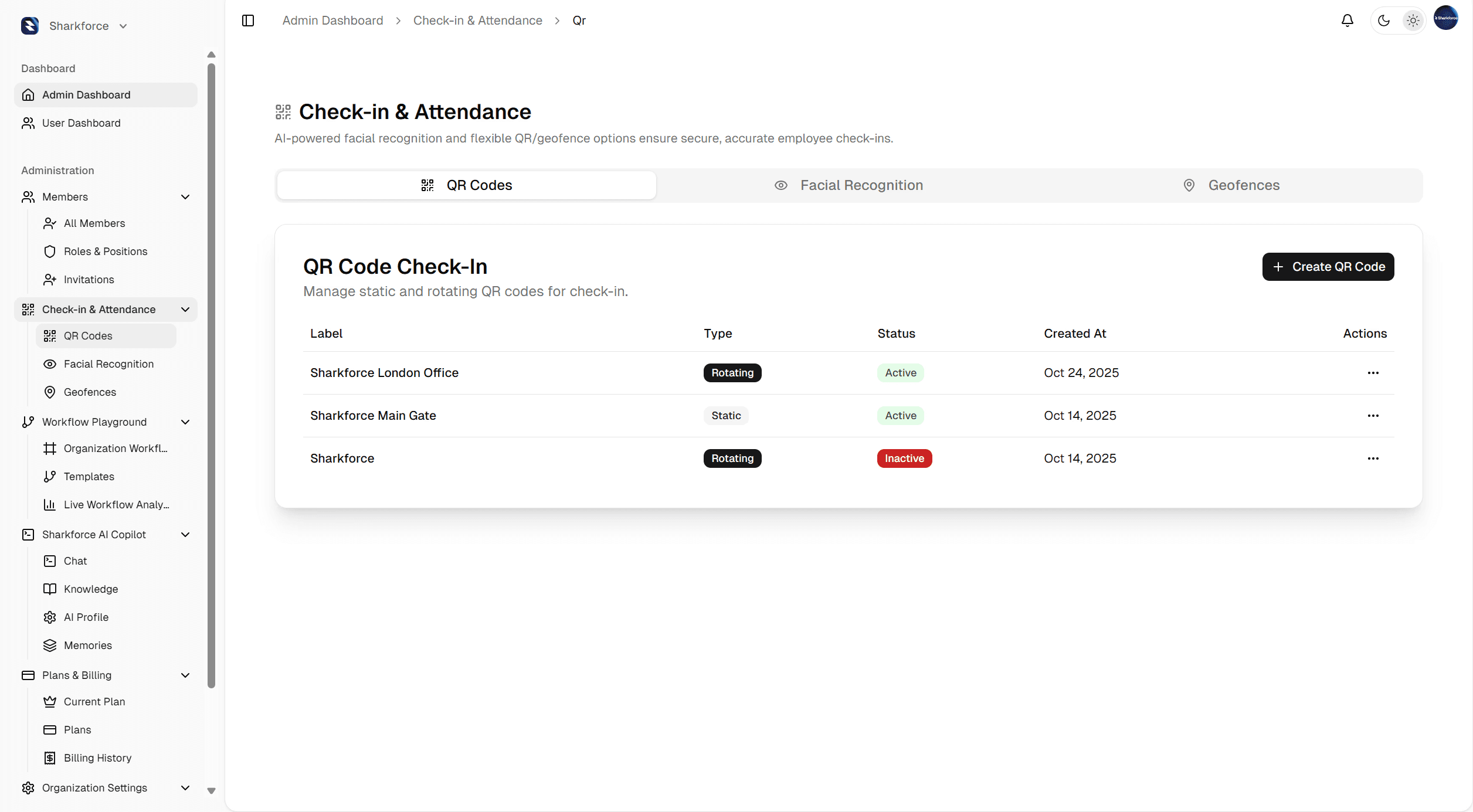Open the Sharkforce workspace dropdown
This screenshot has width=1473, height=812.
pyautogui.click(x=122, y=26)
